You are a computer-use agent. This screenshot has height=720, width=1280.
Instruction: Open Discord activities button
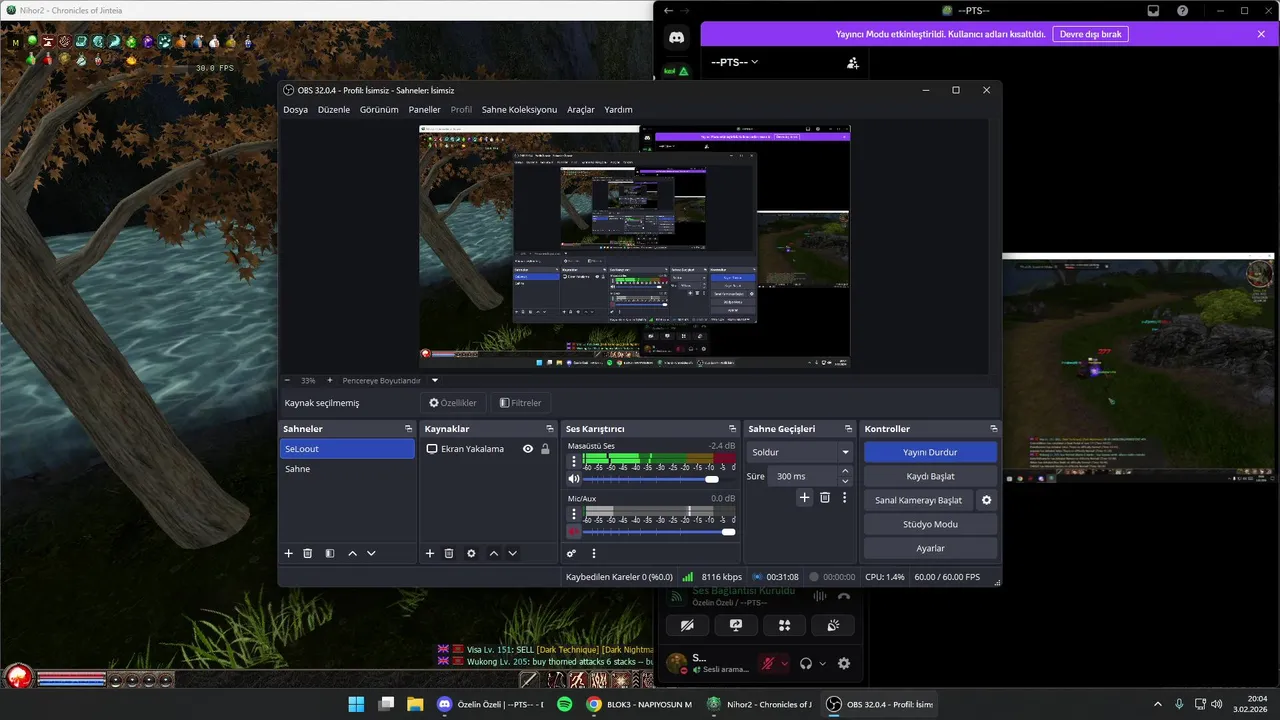point(785,625)
